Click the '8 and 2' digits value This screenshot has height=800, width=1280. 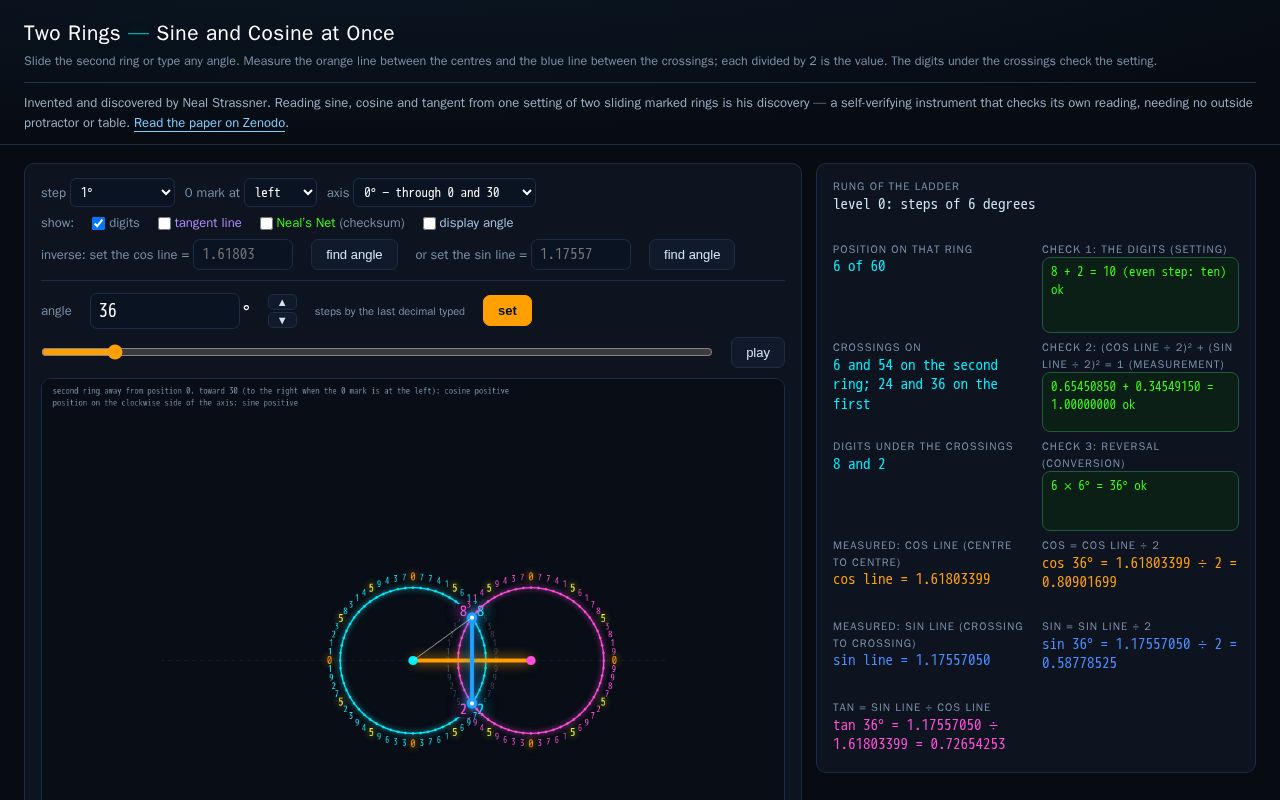(859, 464)
